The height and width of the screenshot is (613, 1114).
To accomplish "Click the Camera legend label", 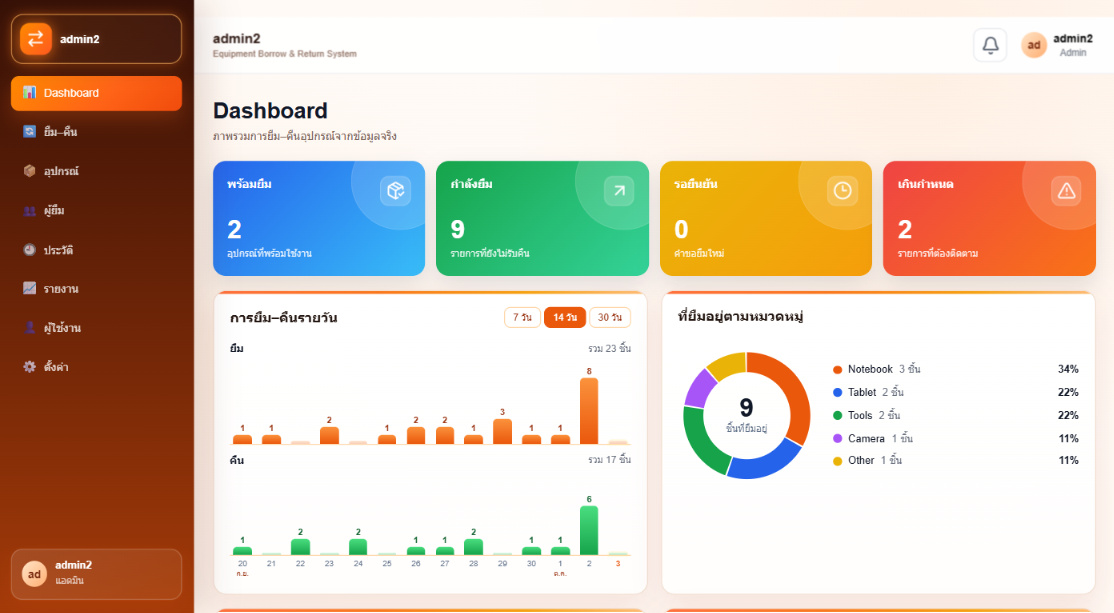I will point(866,438).
